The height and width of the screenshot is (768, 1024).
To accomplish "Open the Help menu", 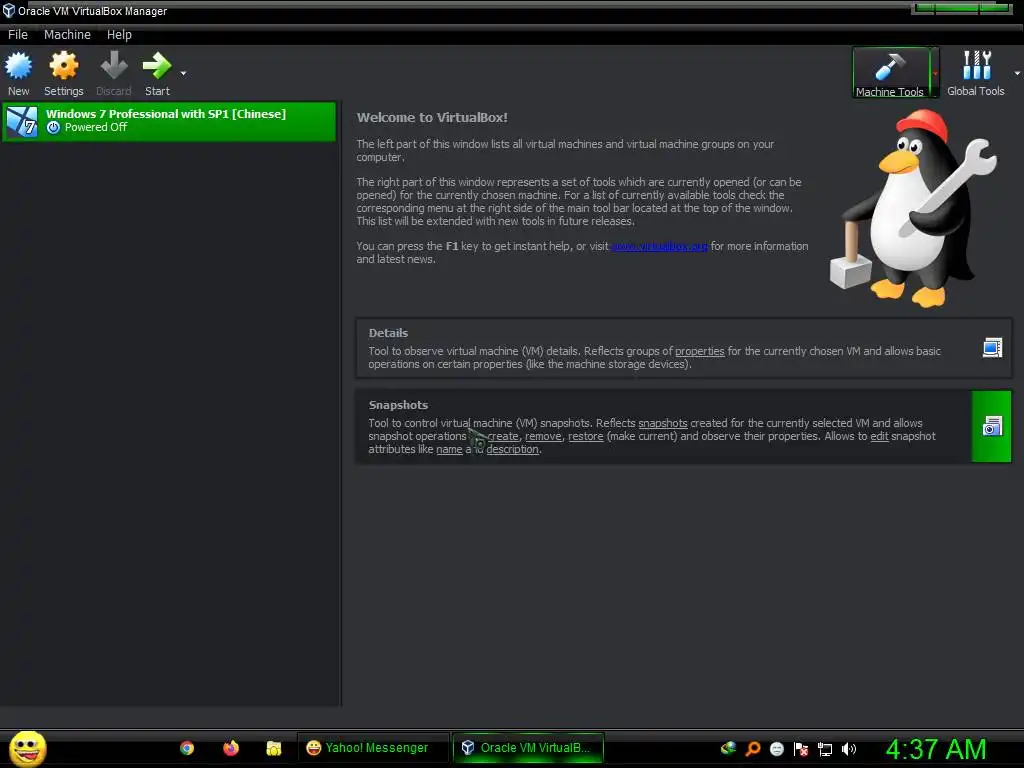I will click(120, 35).
